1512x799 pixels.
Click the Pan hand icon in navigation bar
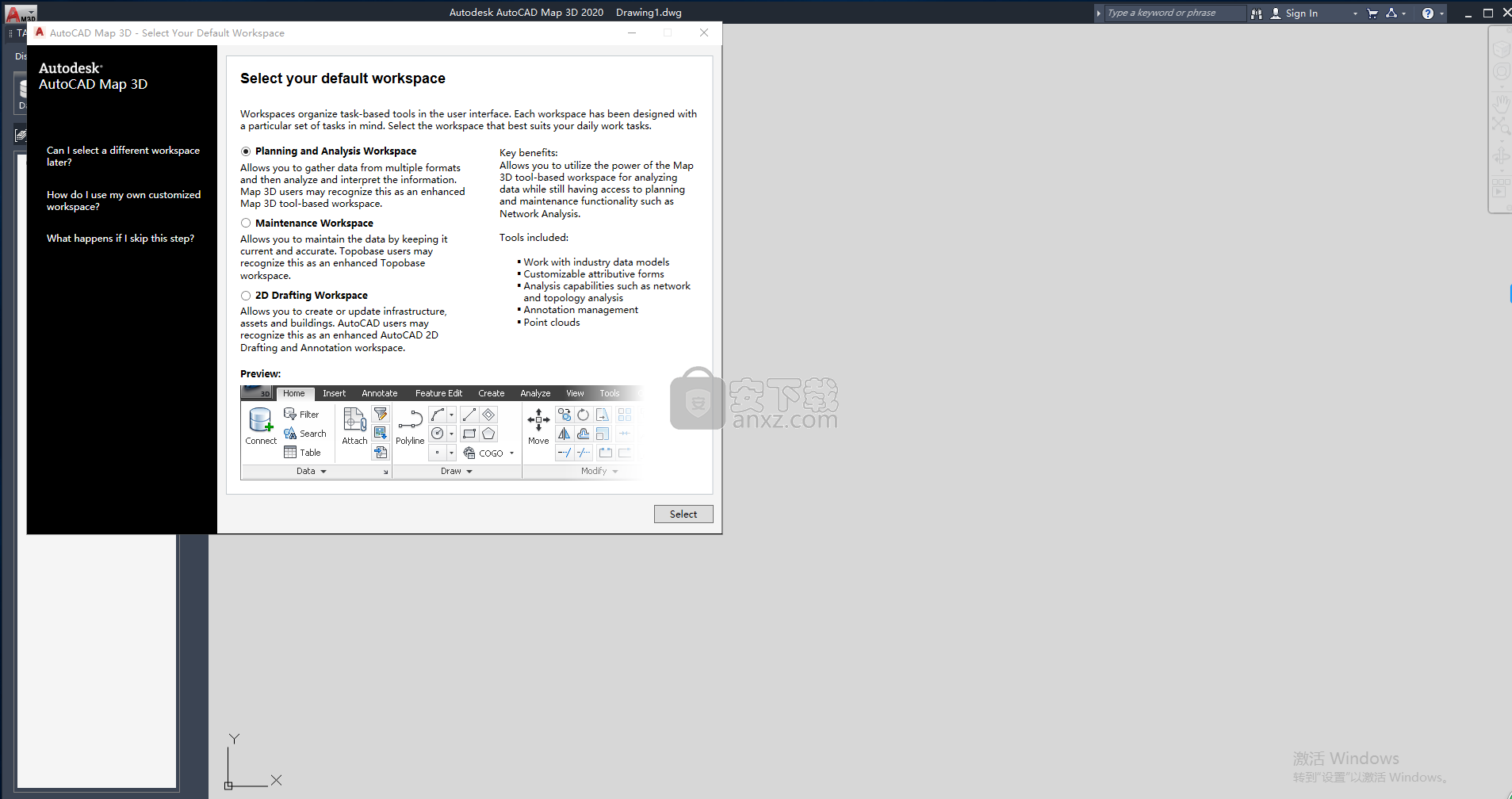click(x=1501, y=103)
